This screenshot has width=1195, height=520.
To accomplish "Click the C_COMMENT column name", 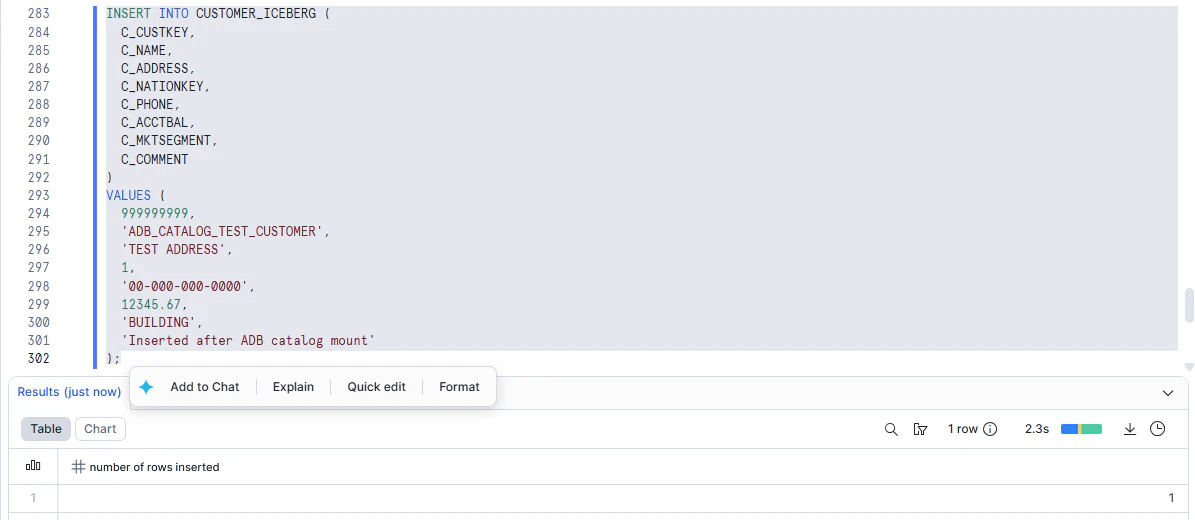I will pyautogui.click(x=155, y=159).
